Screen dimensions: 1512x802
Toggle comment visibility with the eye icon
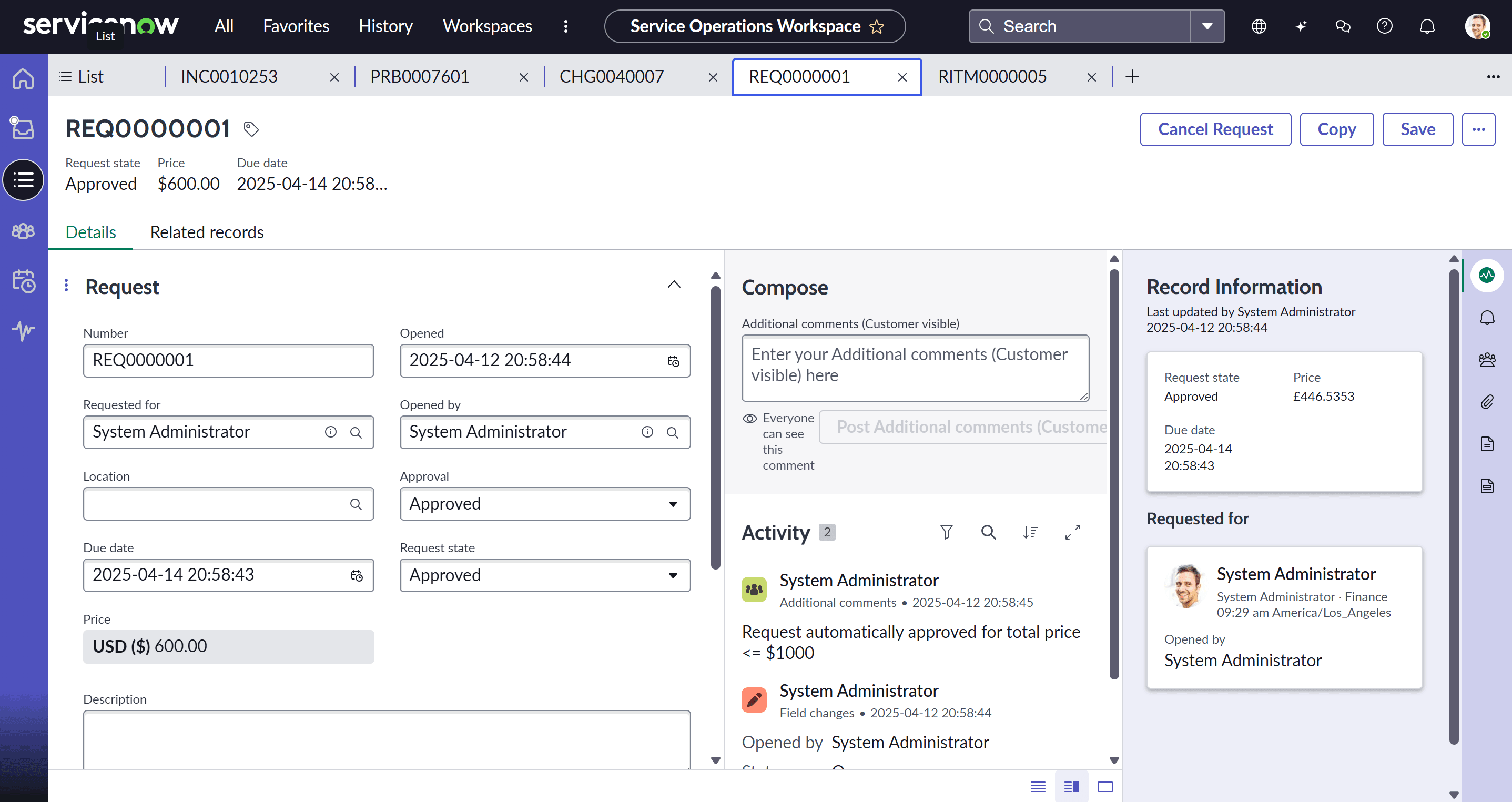click(749, 418)
